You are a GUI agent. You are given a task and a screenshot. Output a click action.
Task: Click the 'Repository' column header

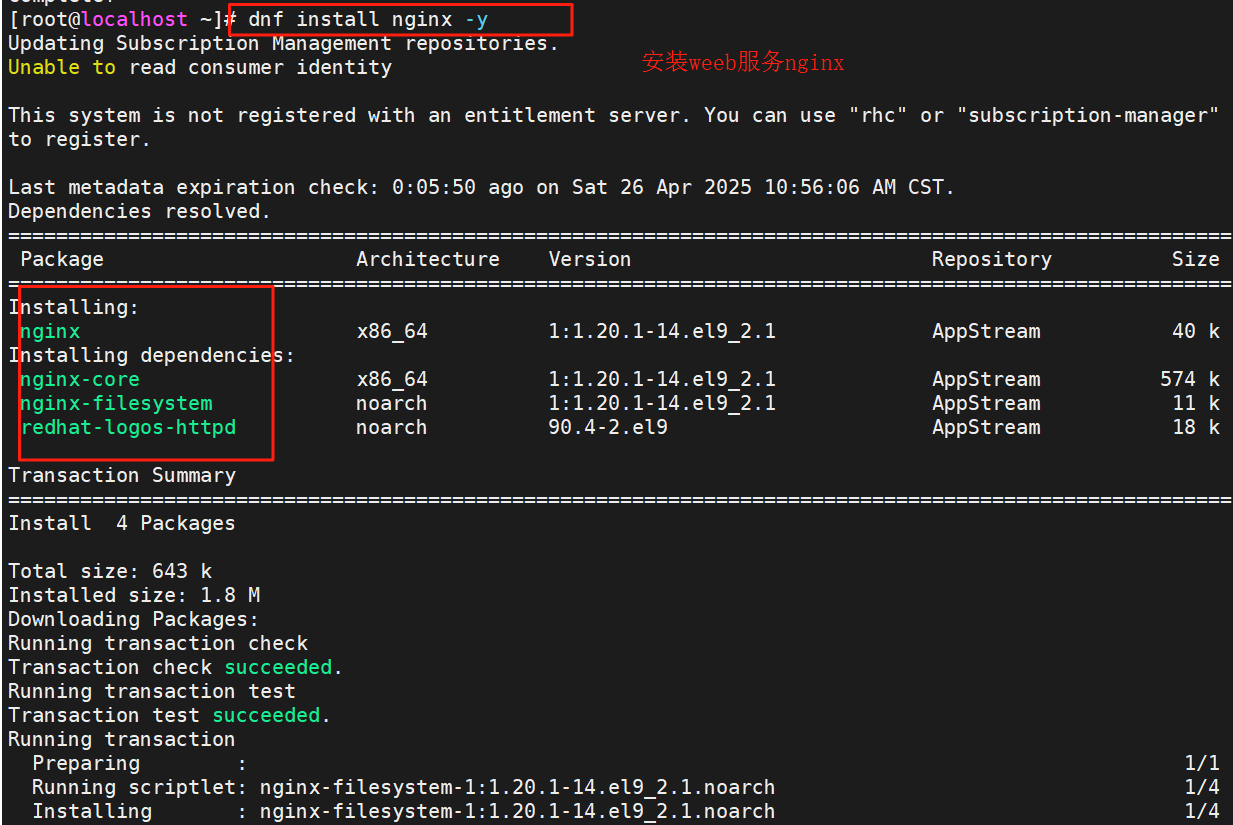992,259
